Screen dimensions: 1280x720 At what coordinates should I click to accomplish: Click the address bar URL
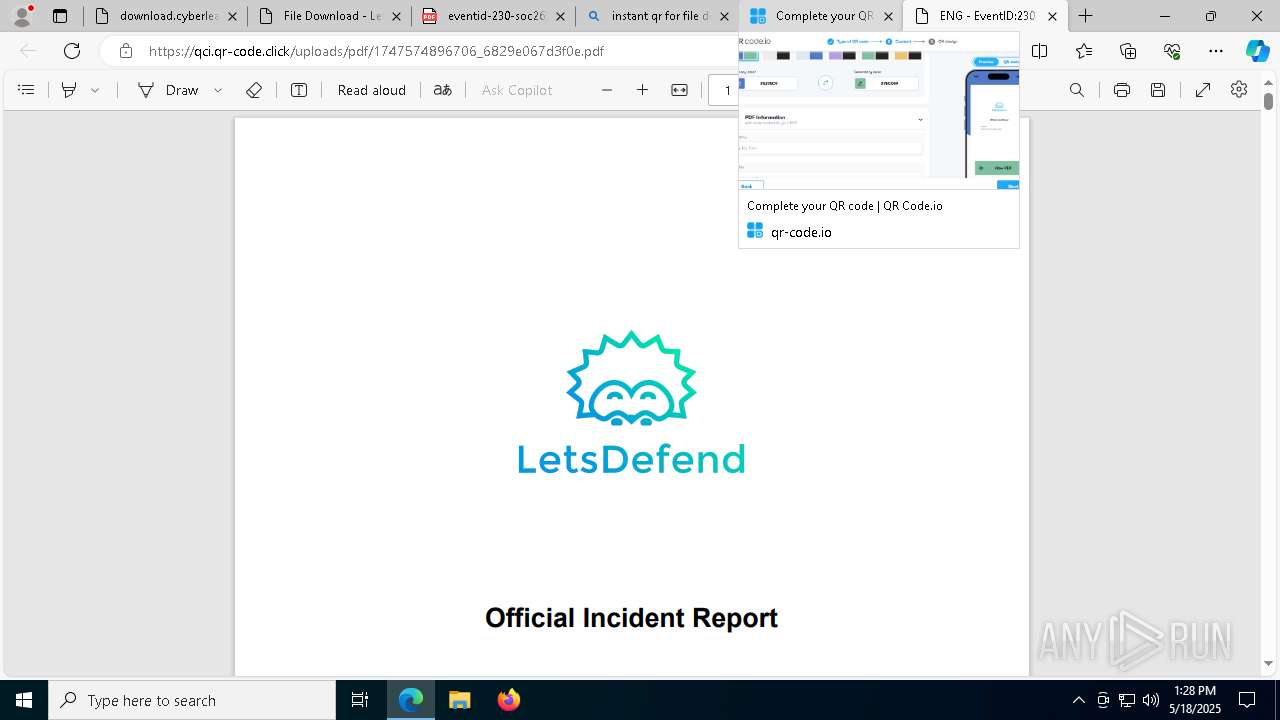point(376,51)
